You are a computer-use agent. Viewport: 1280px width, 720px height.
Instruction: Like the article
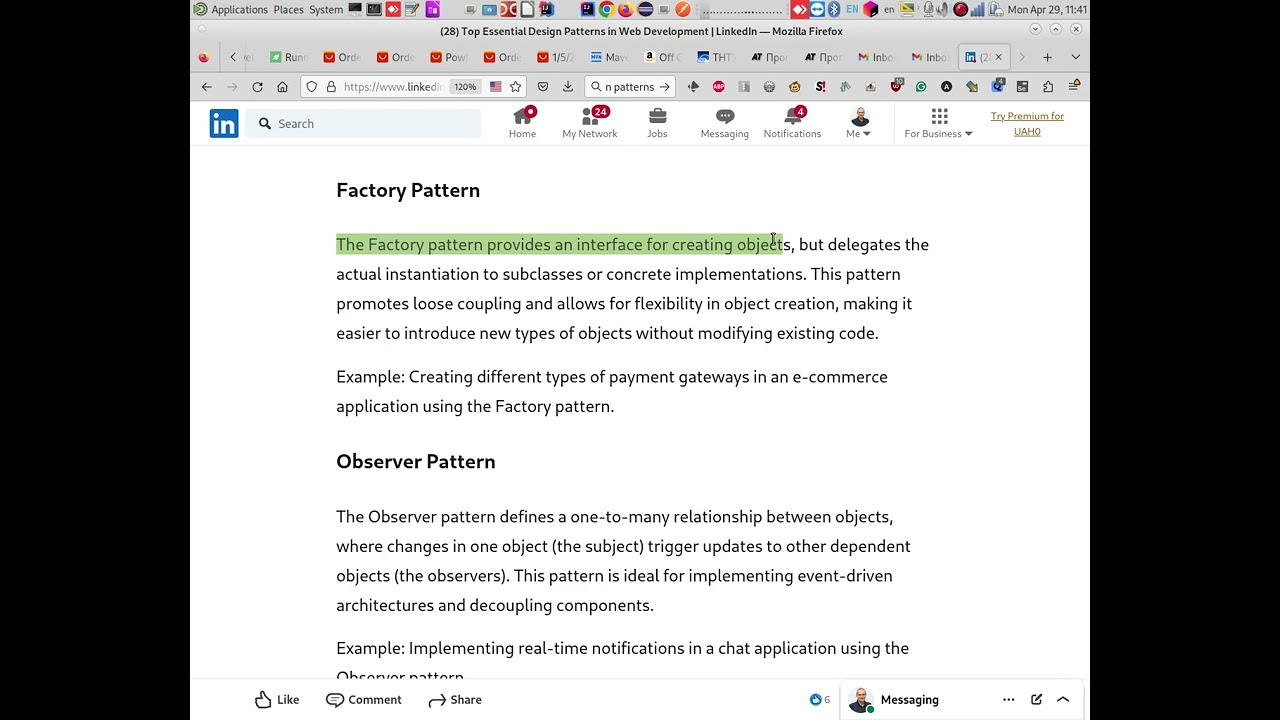[277, 700]
